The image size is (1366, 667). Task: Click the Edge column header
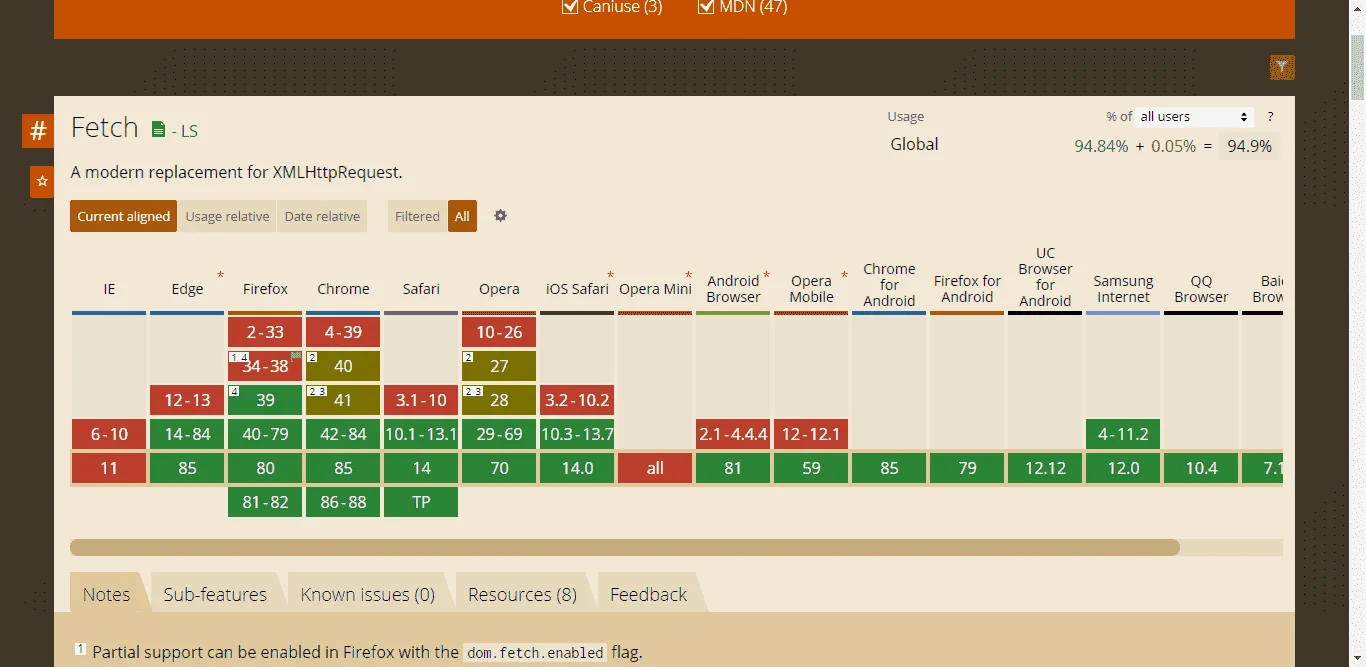[x=187, y=289]
